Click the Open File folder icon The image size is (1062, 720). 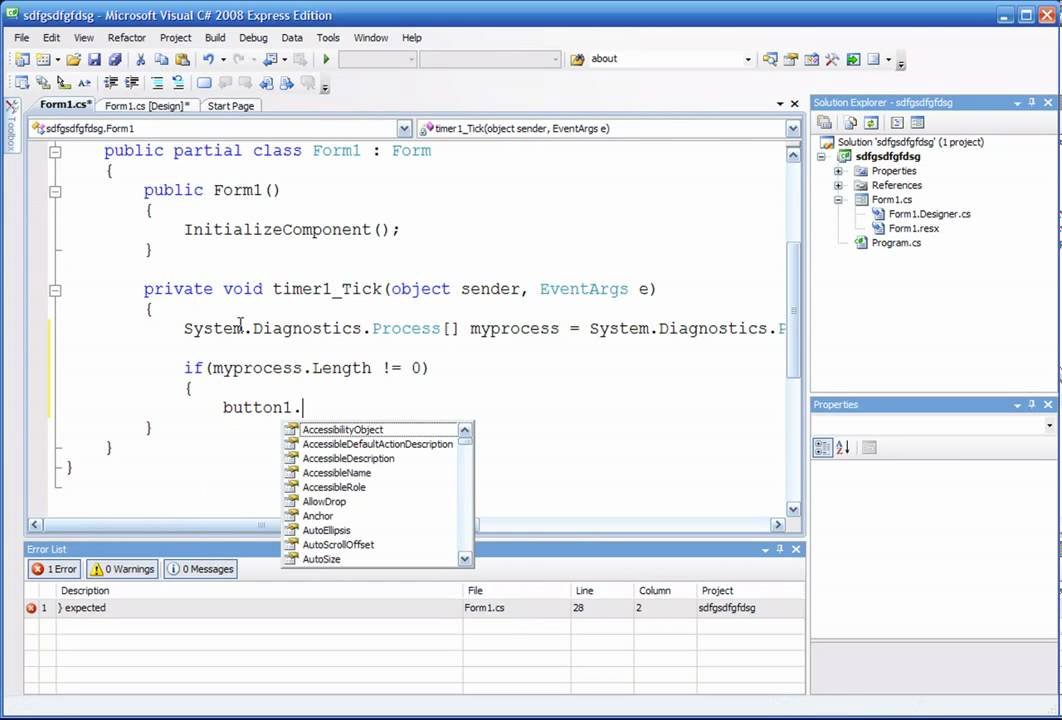coord(74,60)
